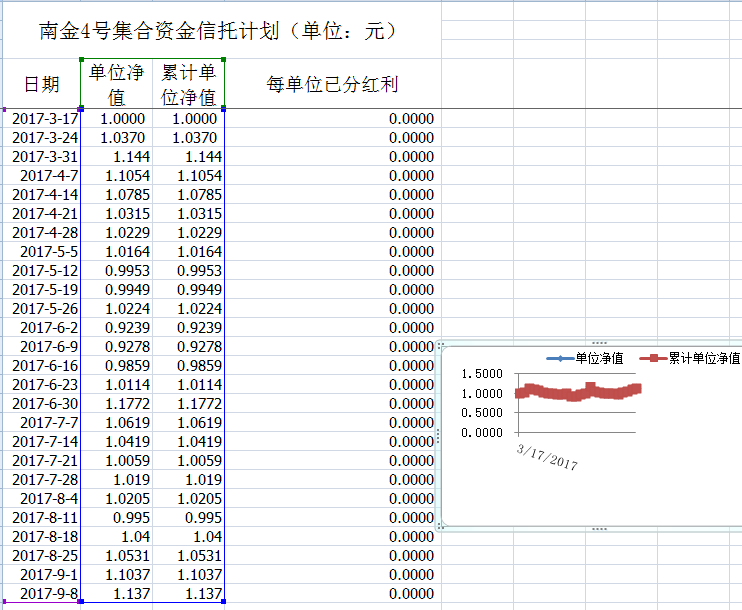Select the date cell 2017-3-17
Viewport: 742px width, 610px height.
tap(44, 119)
